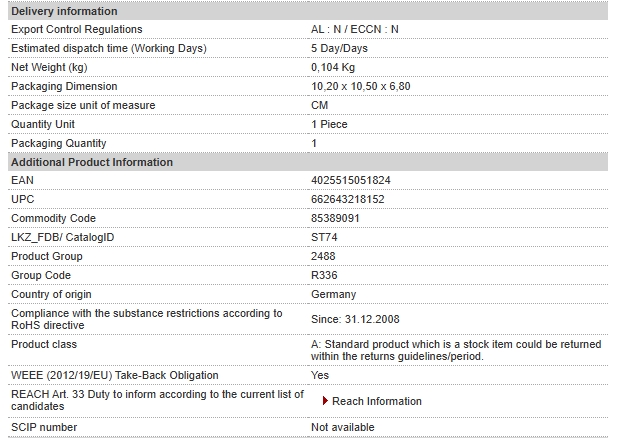Screen dimensions: 622x438
Task: Click the Product Group value 2488
Action: tap(323, 256)
